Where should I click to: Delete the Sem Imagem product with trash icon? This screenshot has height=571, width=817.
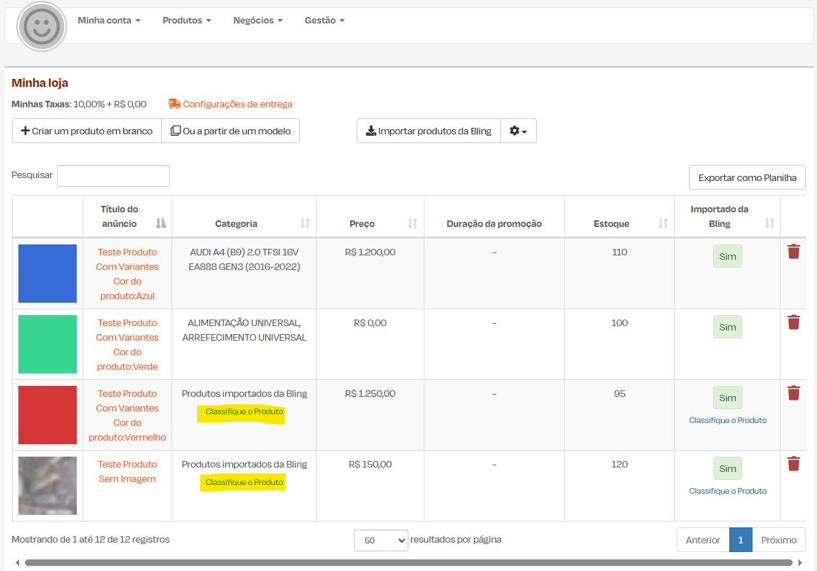click(793, 464)
